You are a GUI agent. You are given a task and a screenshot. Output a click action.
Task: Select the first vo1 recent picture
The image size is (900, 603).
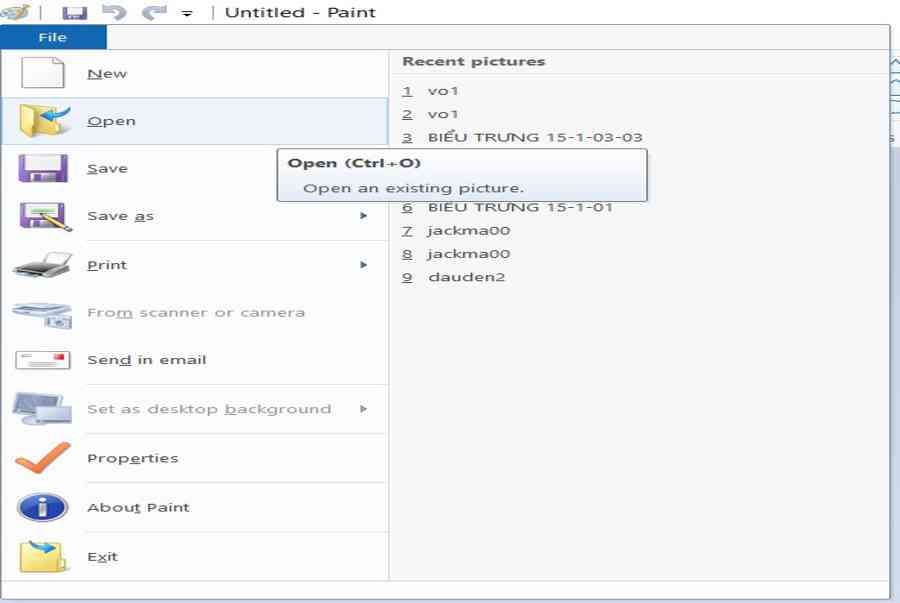(x=442, y=91)
